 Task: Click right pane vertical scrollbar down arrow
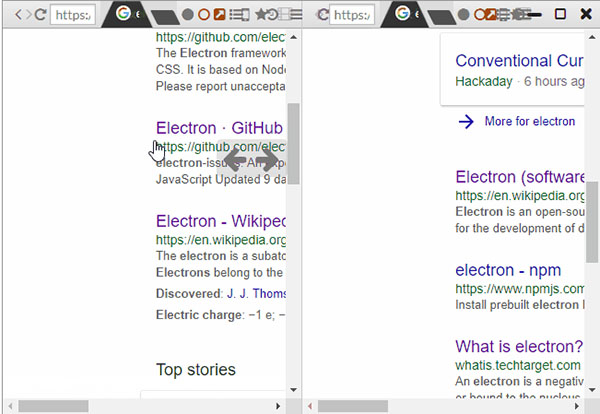[592, 390]
